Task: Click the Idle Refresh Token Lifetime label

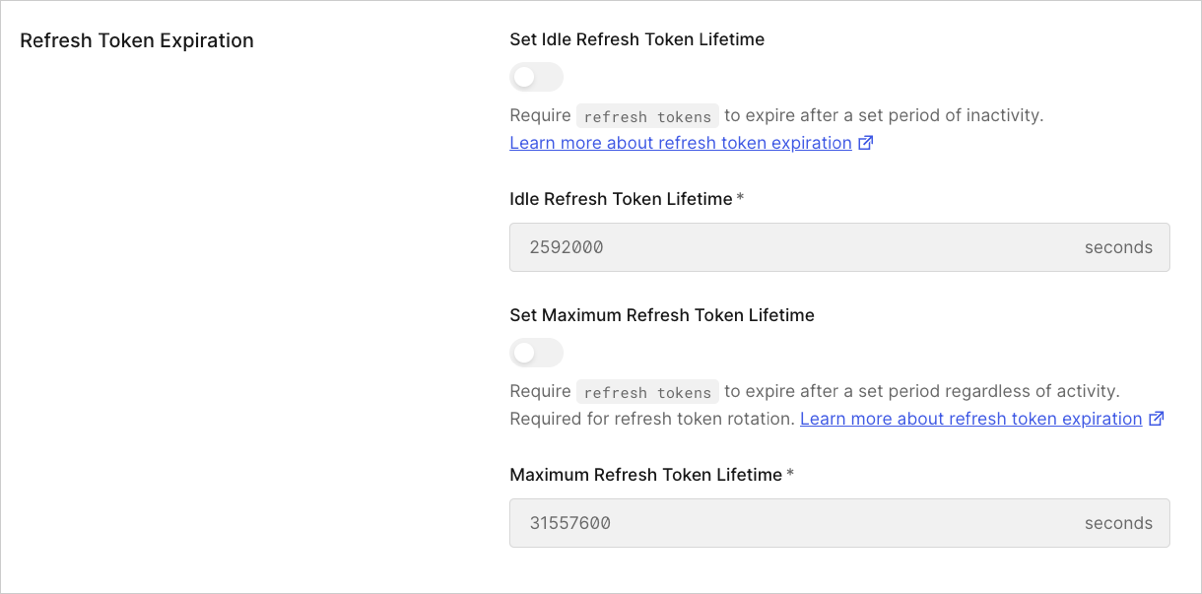Action: [627, 199]
